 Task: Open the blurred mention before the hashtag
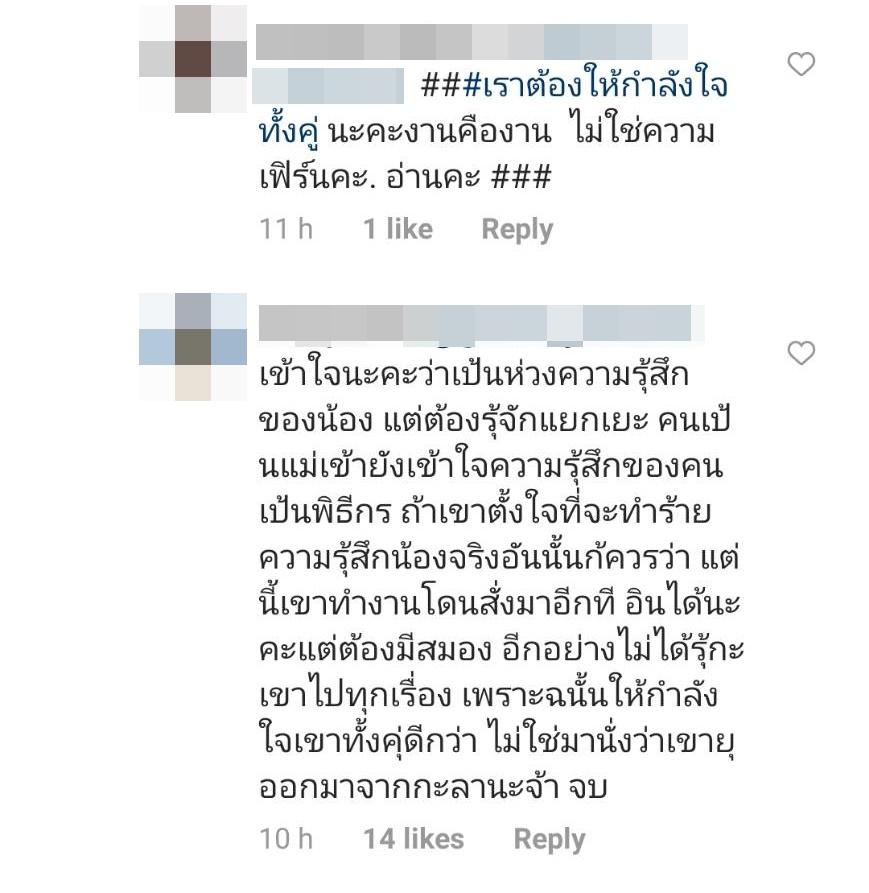(328, 86)
